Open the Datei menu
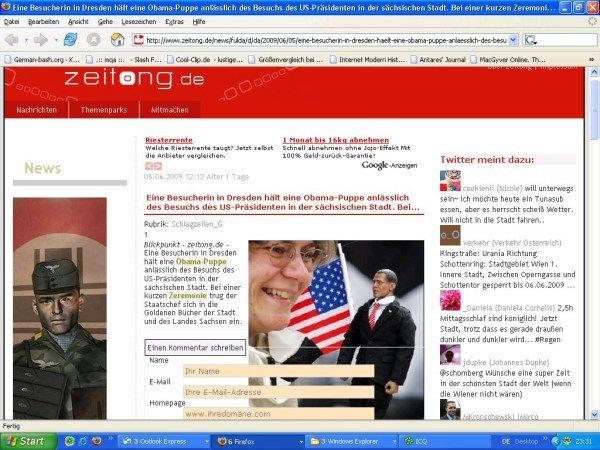The width and height of the screenshot is (600, 450). click(x=11, y=22)
